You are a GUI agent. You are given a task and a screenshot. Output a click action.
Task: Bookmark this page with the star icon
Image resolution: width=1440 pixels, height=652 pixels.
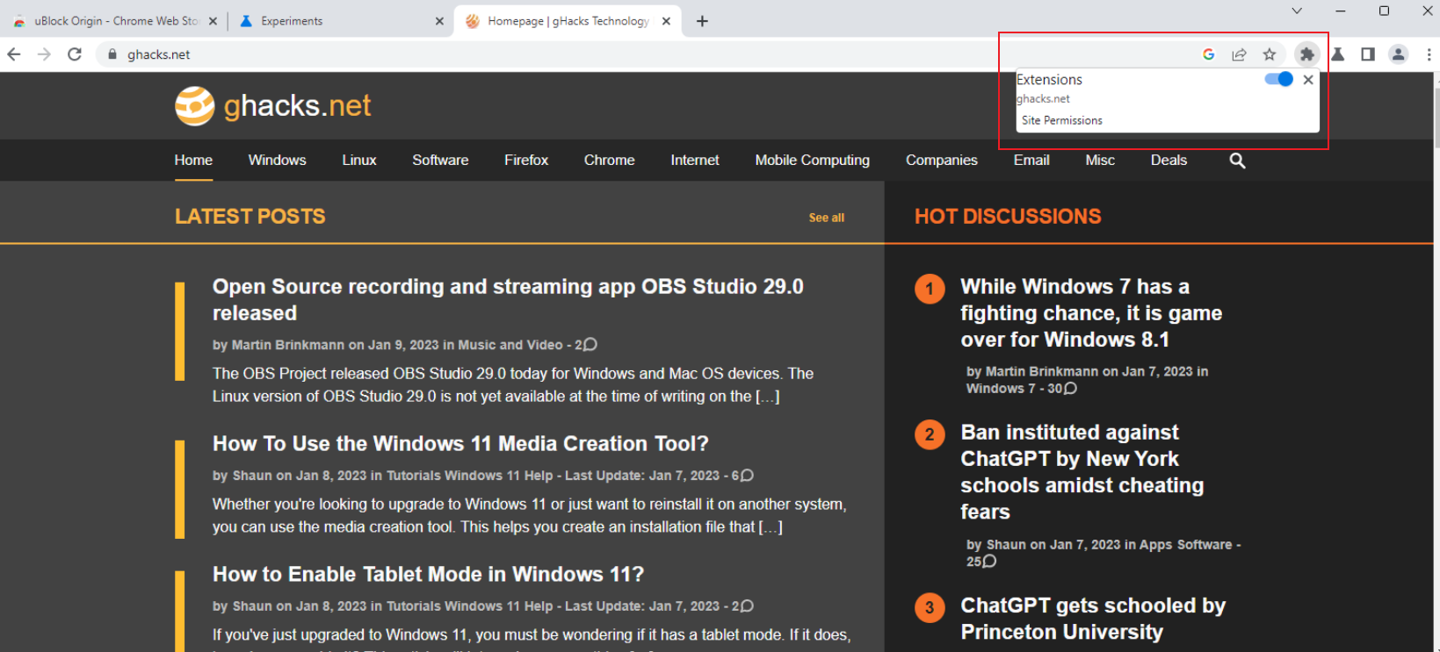pos(1269,54)
